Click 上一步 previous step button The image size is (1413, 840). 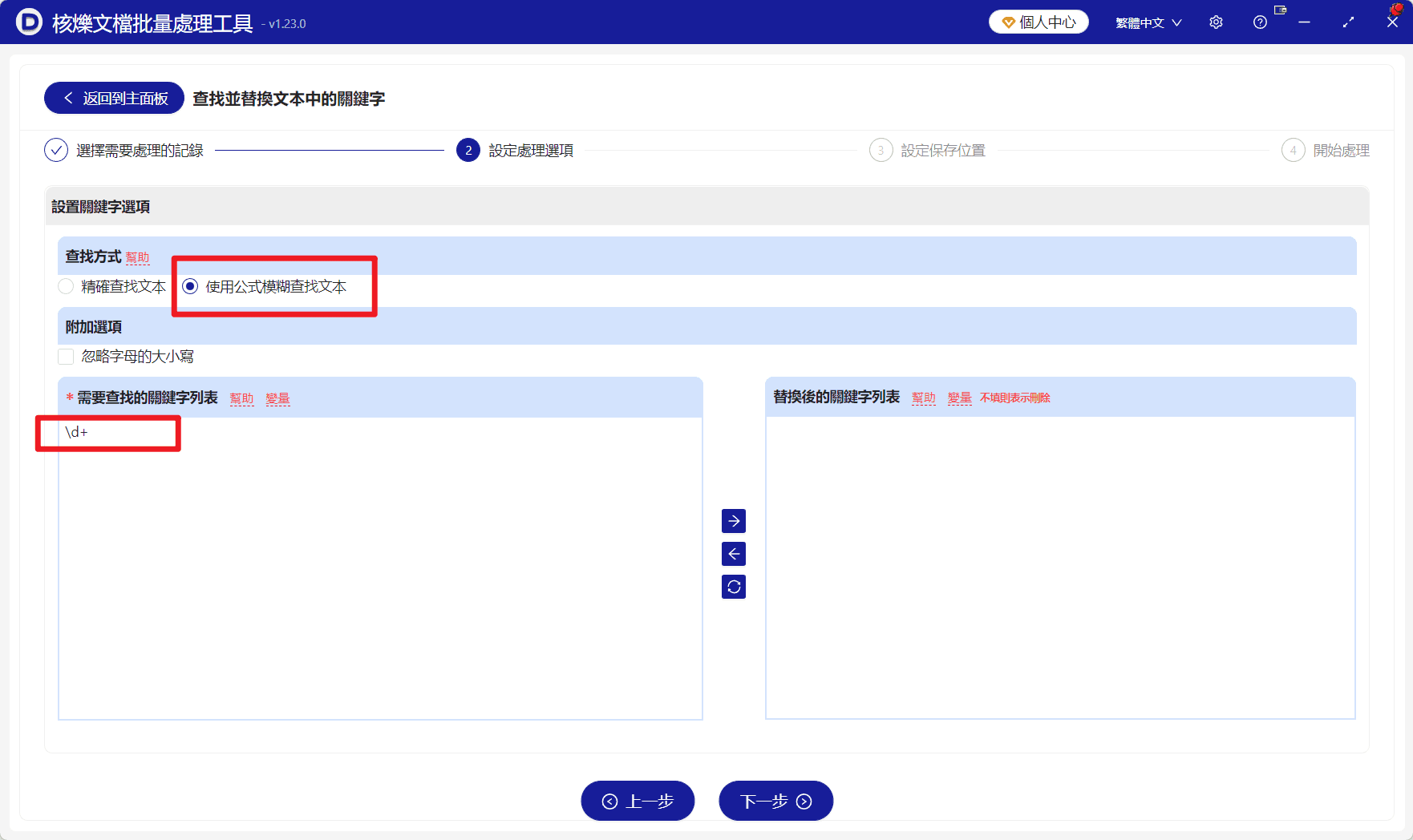click(x=638, y=801)
